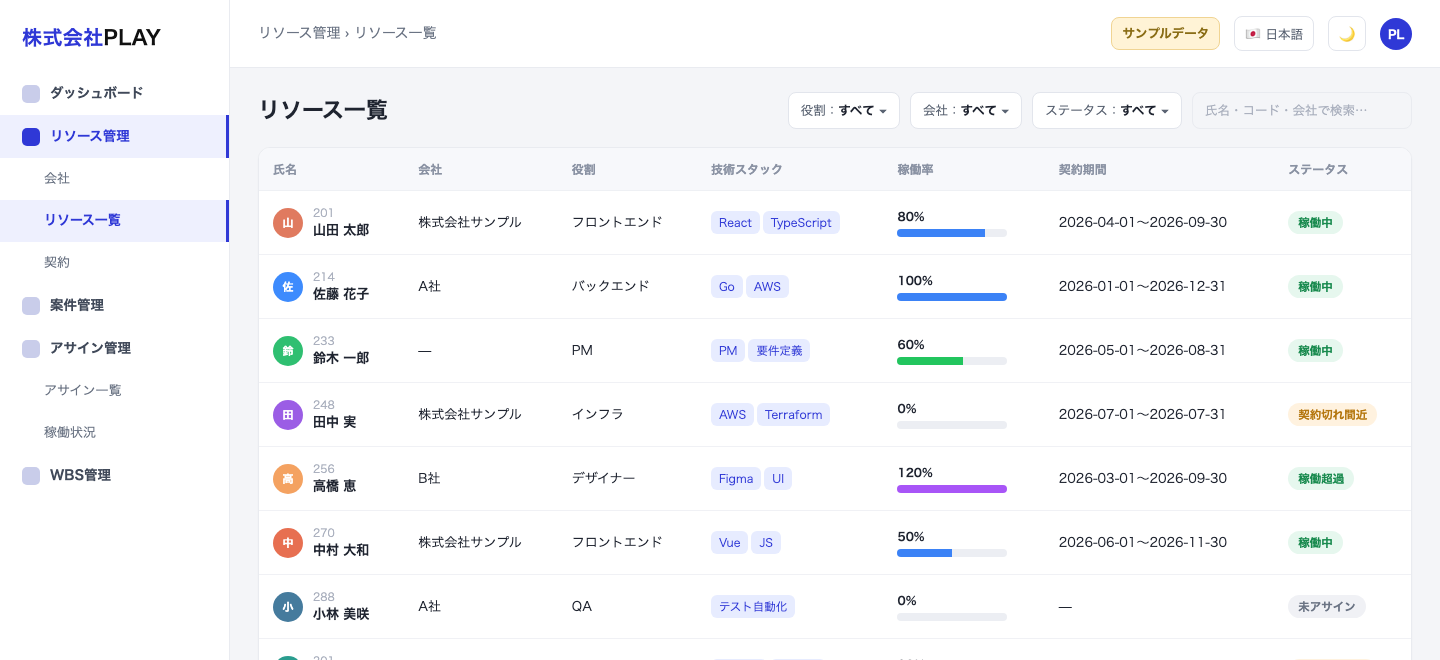Image resolution: width=1440 pixels, height=660 pixels.
Task: Click 山田 太郎's avatar icon
Action: [x=288, y=223]
